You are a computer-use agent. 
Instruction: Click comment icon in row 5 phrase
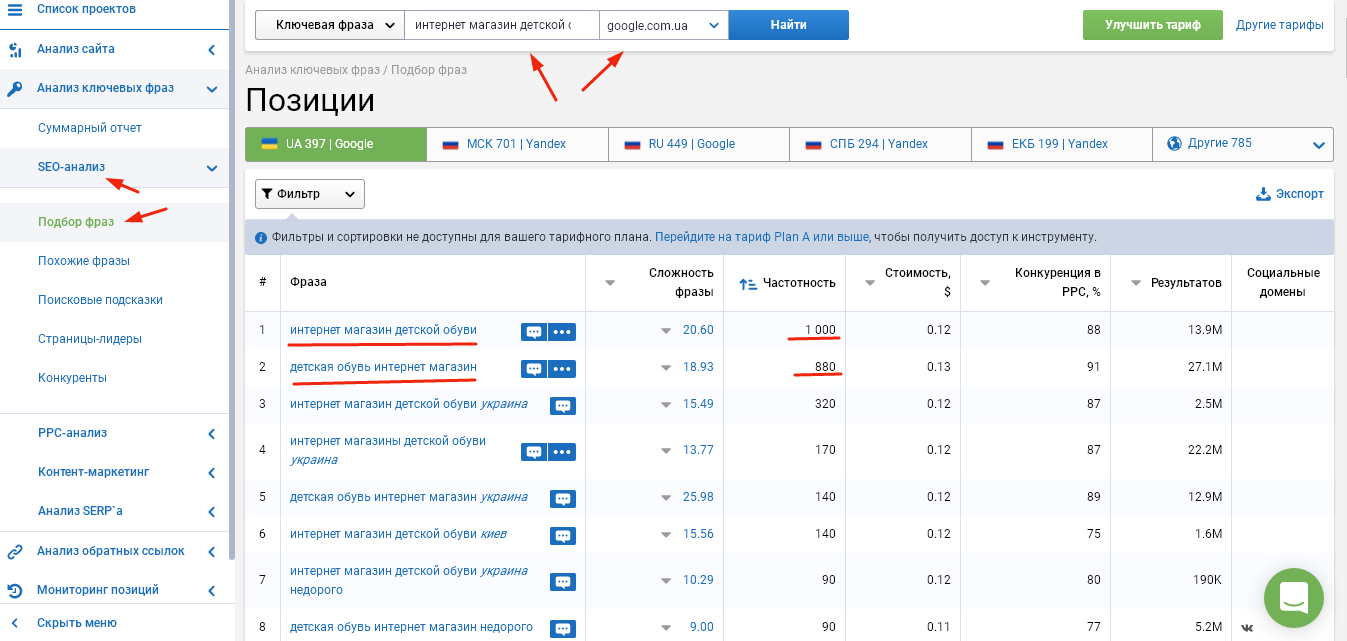[563, 498]
